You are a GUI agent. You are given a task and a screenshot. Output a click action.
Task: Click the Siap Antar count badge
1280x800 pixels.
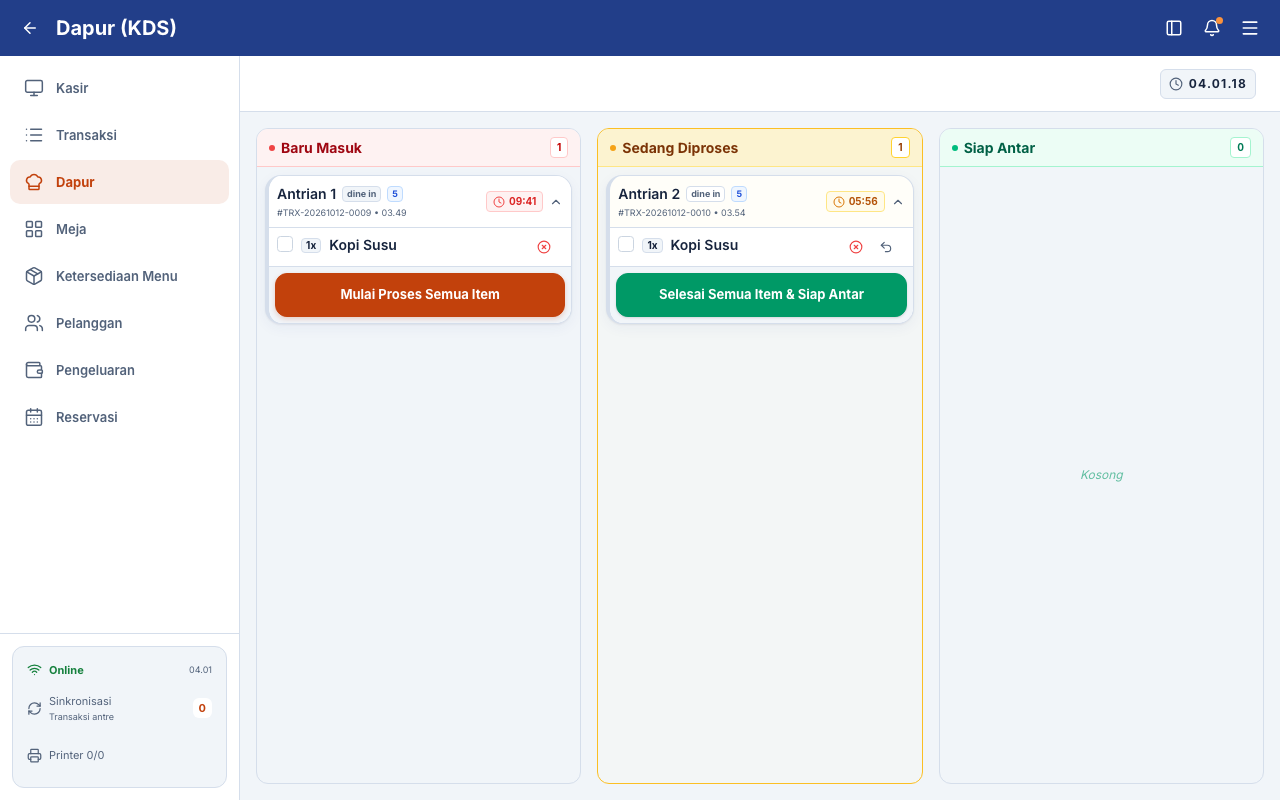click(x=1240, y=148)
